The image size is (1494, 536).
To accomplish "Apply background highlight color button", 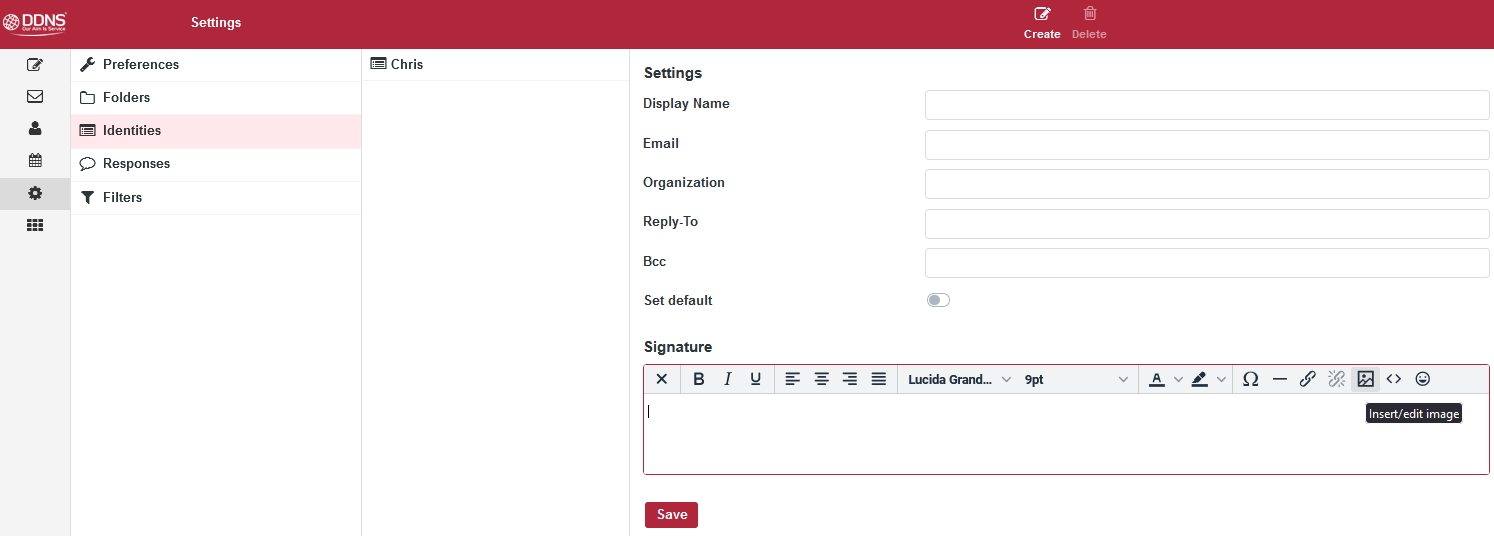I will [x=1199, y=379].
